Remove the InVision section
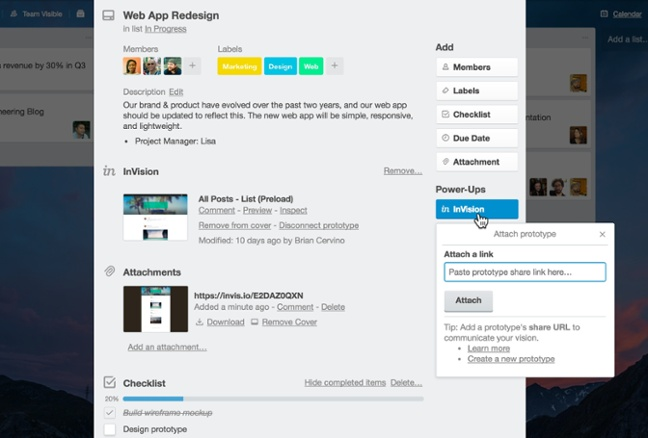The height and width of the screenshot is (438, 648). pyautogui.click(x=403, y=171)
